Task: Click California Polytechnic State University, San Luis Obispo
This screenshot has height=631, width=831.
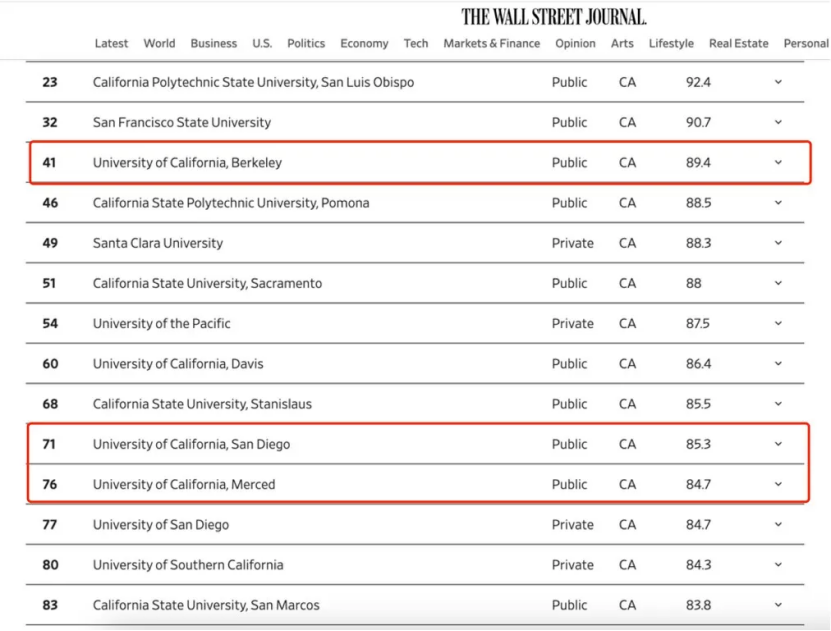Action: tap(253, 83)
